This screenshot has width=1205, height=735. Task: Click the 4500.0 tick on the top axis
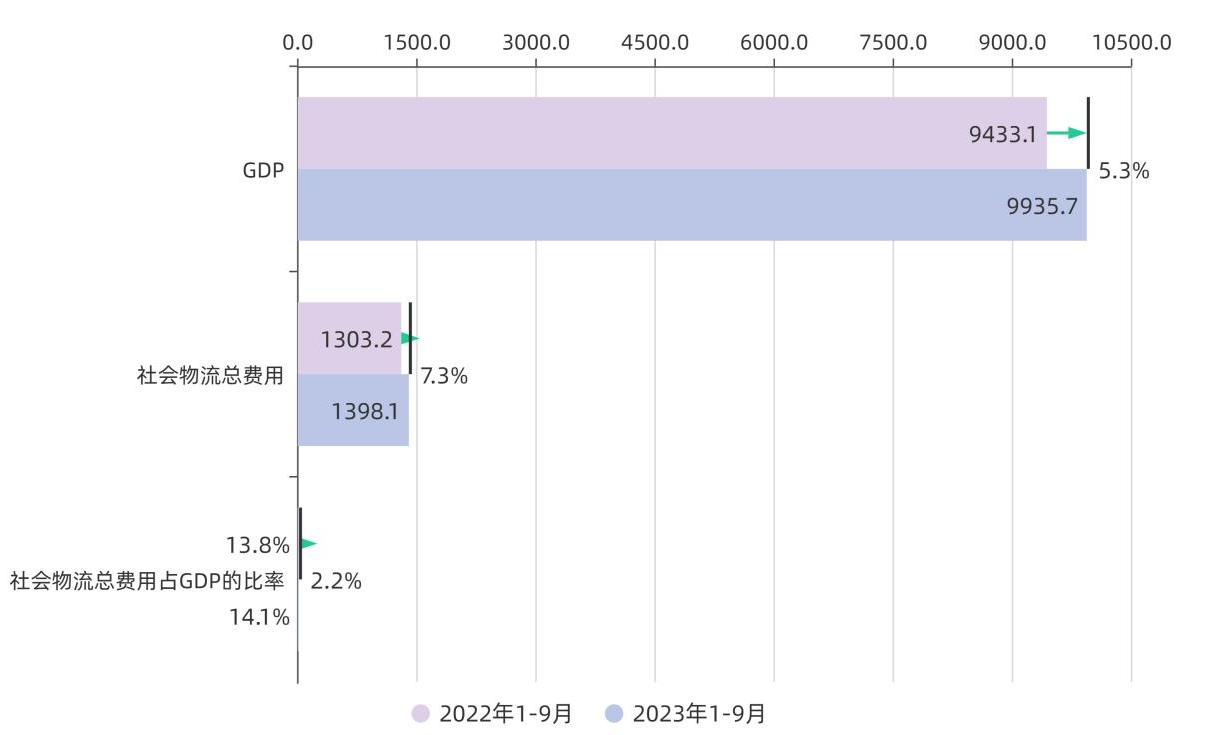655,43
